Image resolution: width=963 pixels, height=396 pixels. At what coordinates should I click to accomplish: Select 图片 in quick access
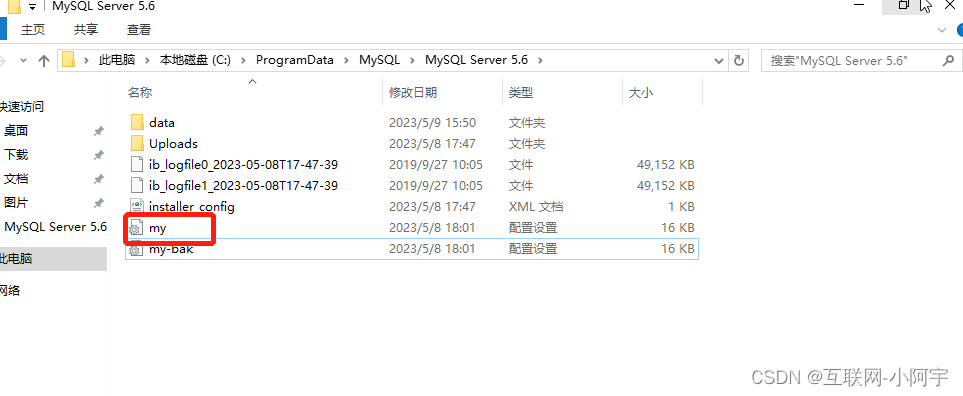(16, 203)
